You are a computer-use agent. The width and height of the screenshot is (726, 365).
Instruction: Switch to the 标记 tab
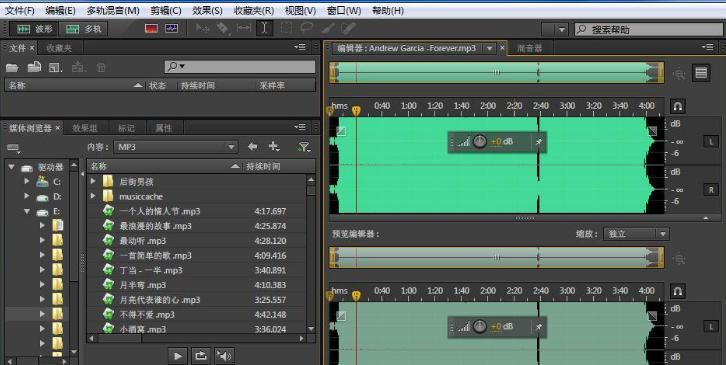[x=126, y=128]
